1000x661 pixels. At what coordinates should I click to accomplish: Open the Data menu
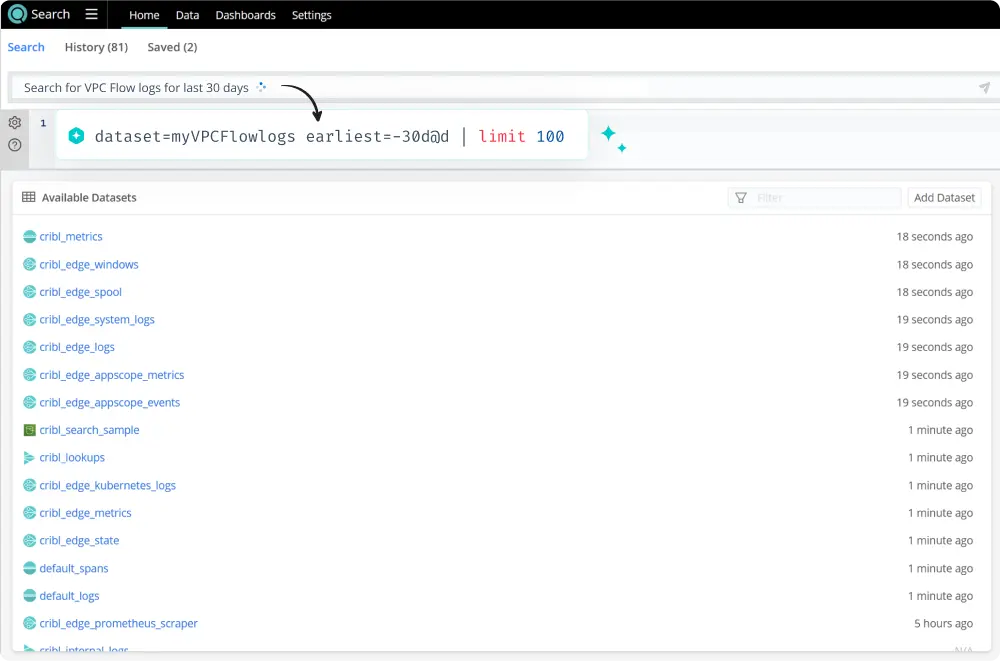tap(188, 15)
